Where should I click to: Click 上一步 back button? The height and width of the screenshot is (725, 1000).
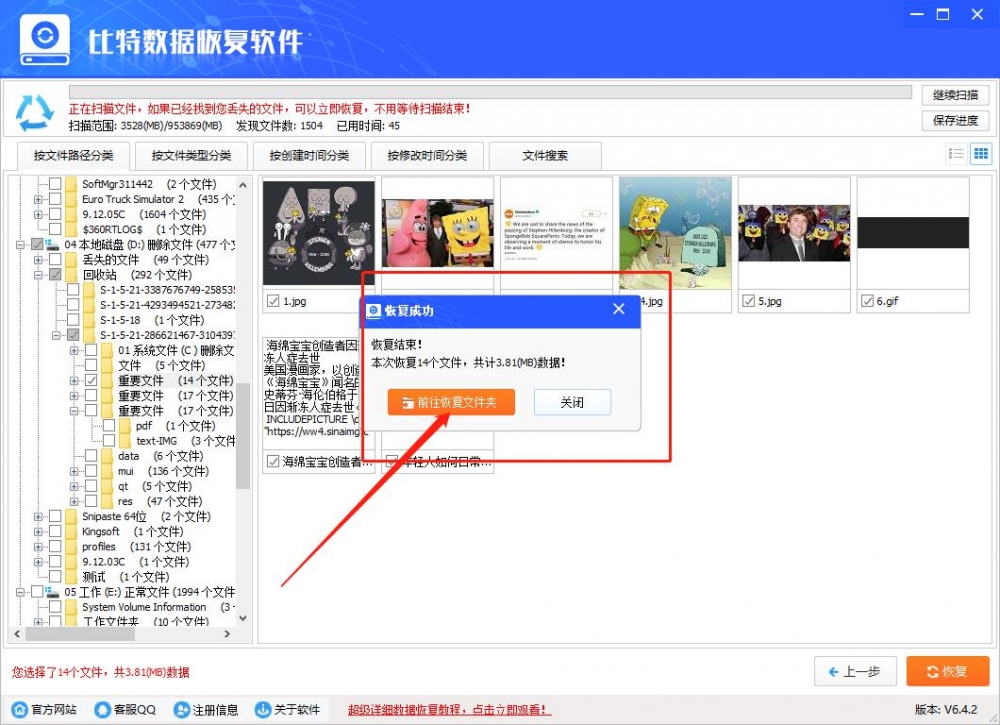tap(855, 671)
